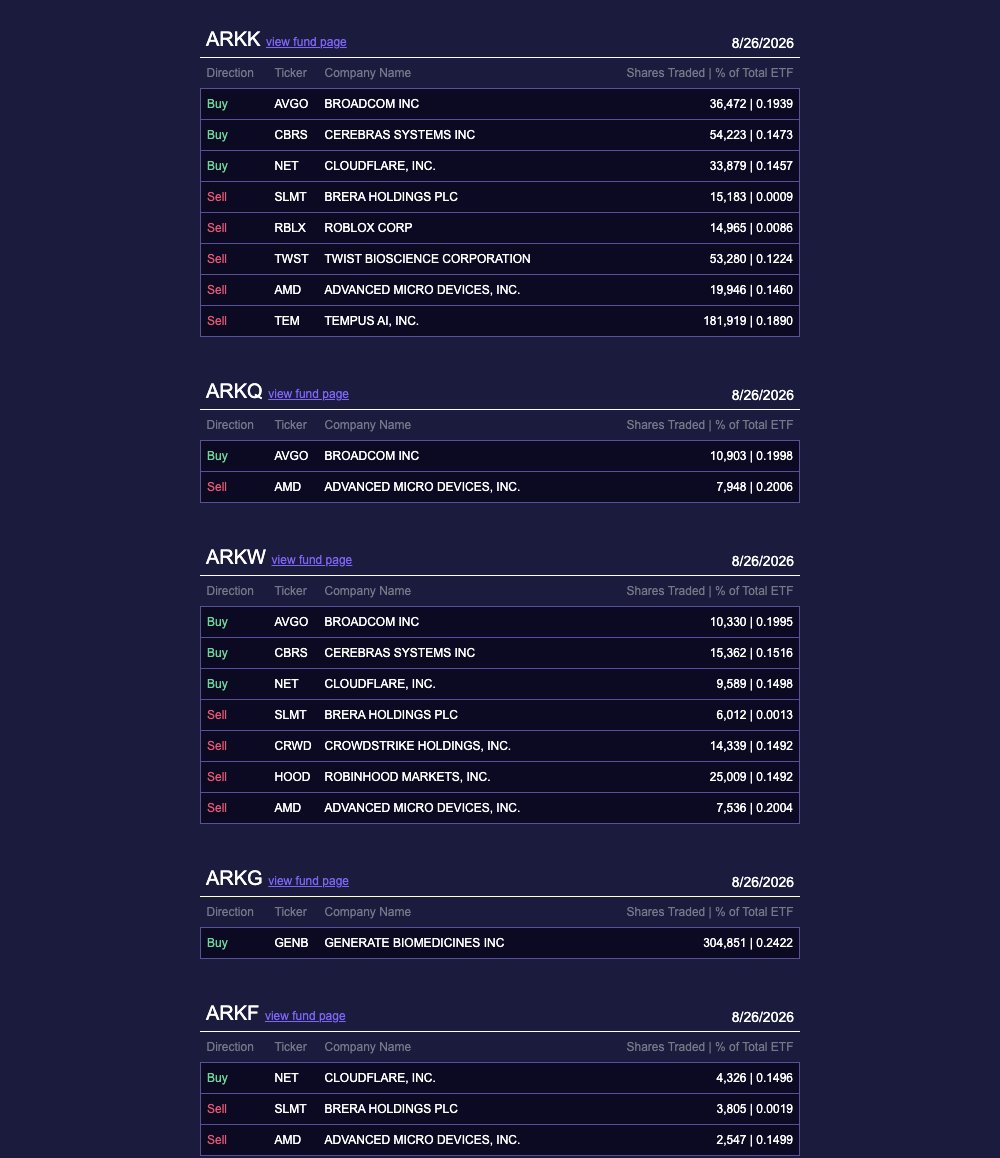Select the ARKW Robinhood Markets sell row
Screen dimensions: 1000x1158
500,777
